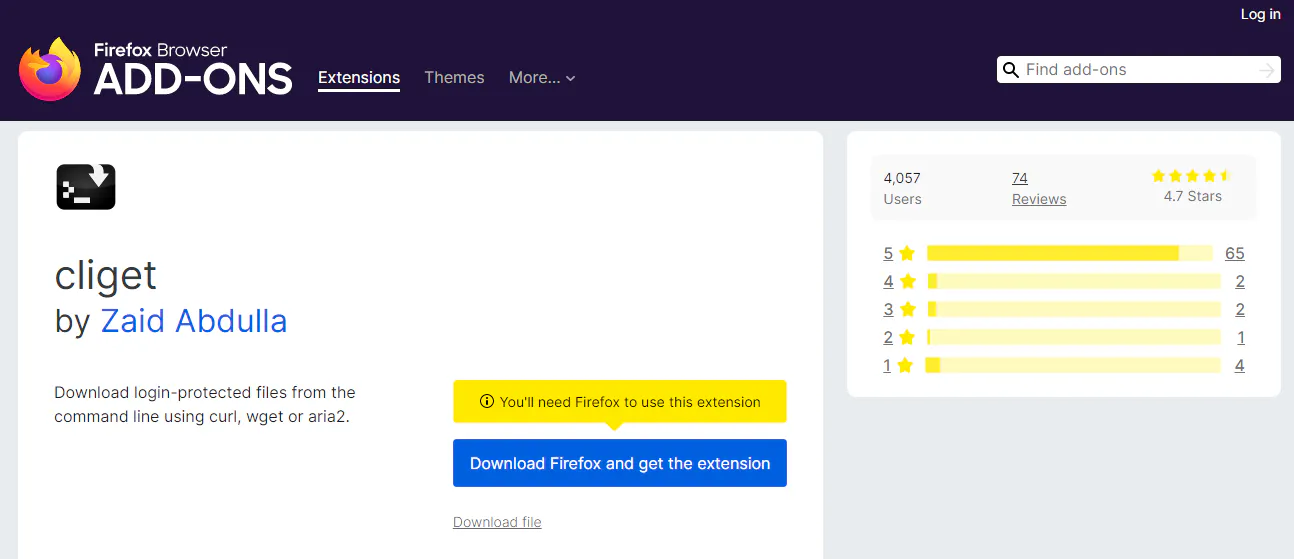
Task: Filter reviews by 5 stars number
Action: point(888,253)
